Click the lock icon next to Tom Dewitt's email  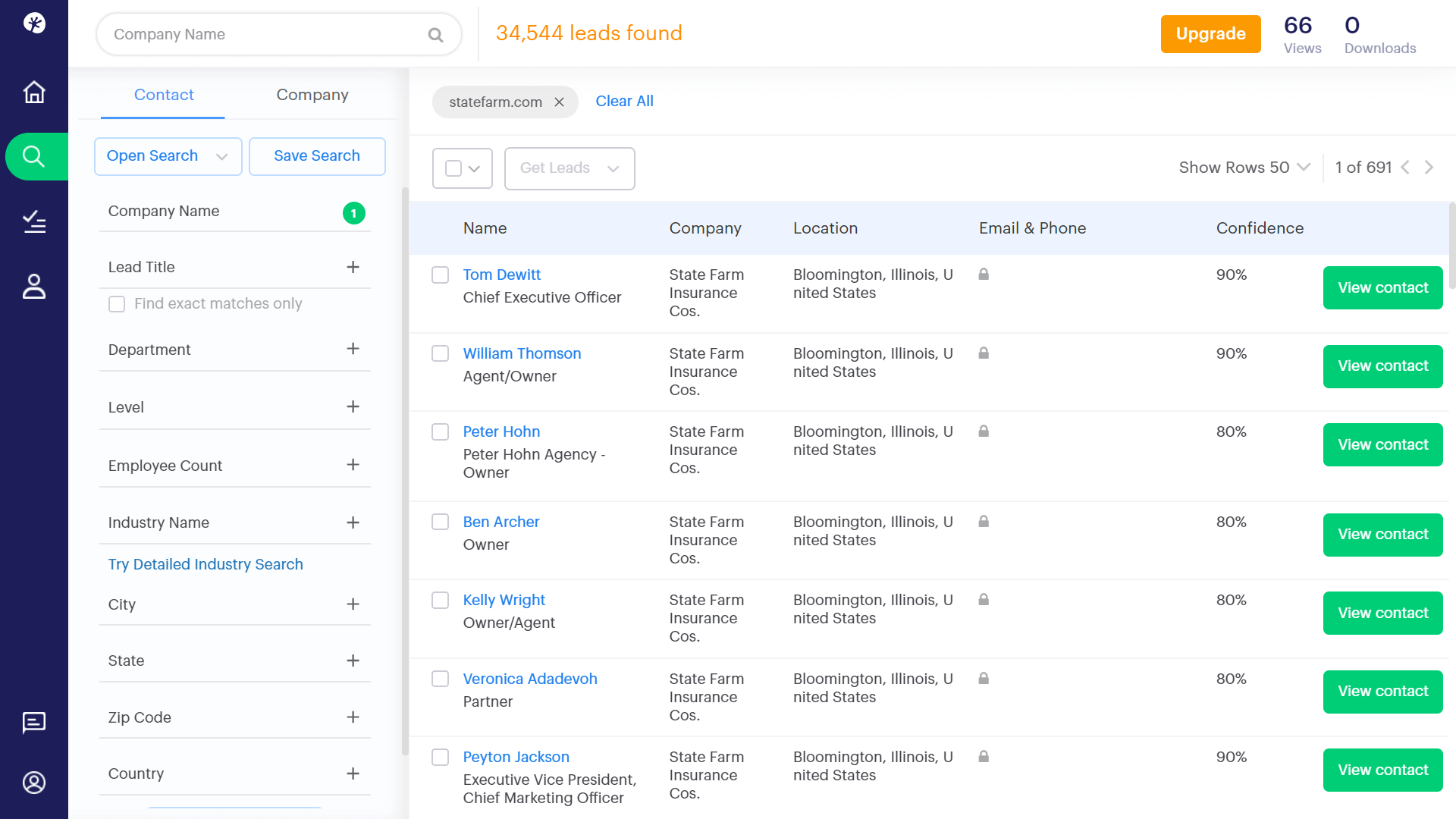(x=984, y=274)
